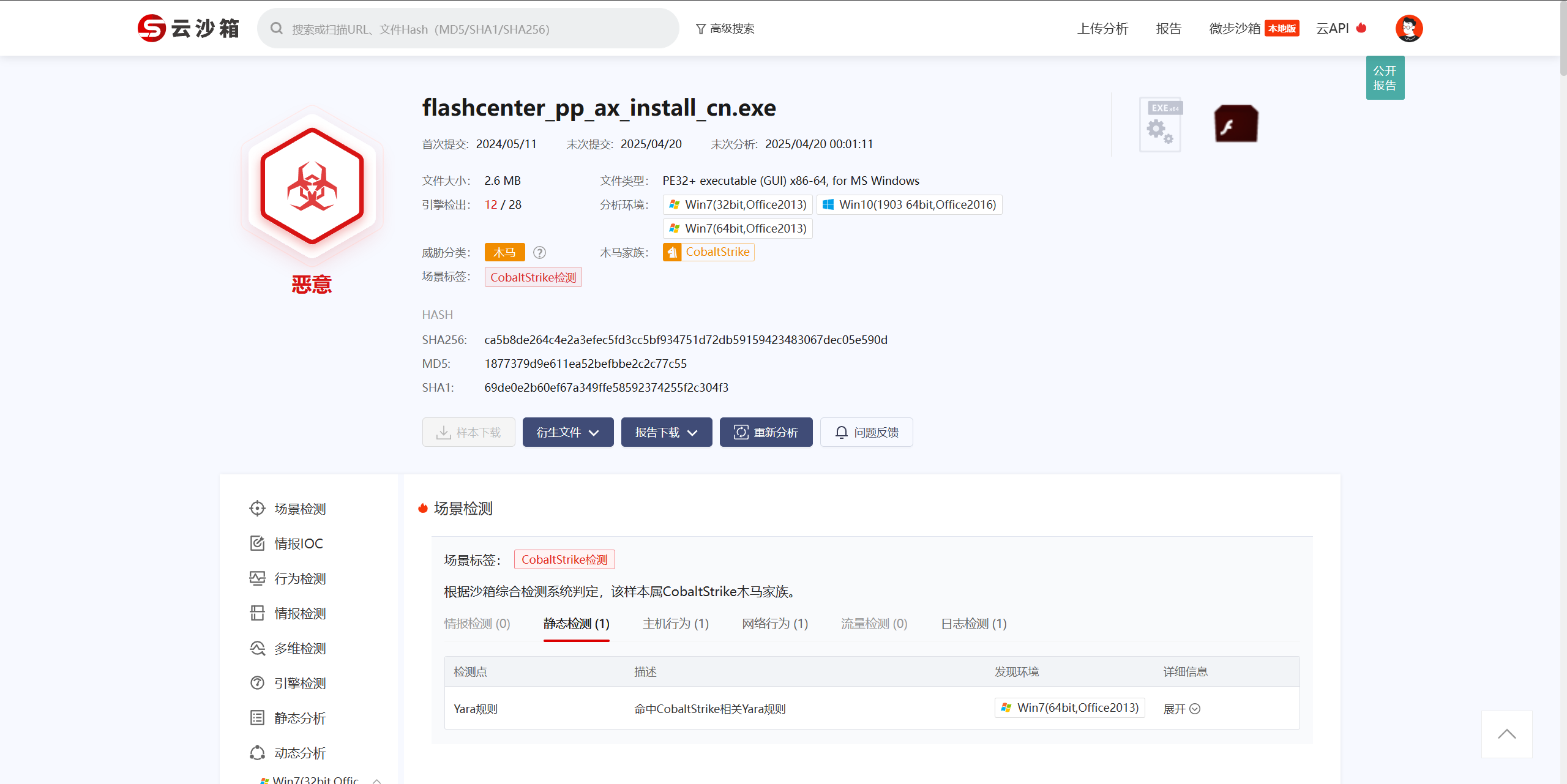1567x784 pixels.
Task: Click the 样本下载 button
Action: pos(468,432)
